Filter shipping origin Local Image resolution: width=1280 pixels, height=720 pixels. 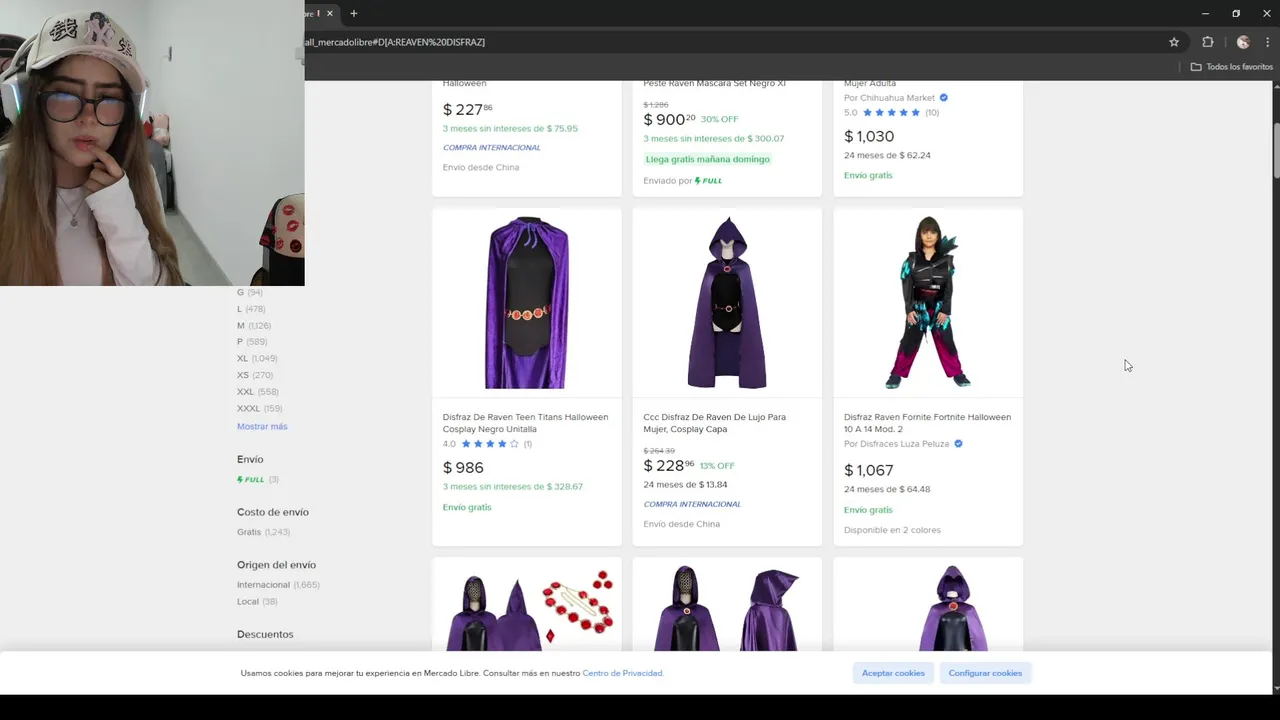pos(257,601)
